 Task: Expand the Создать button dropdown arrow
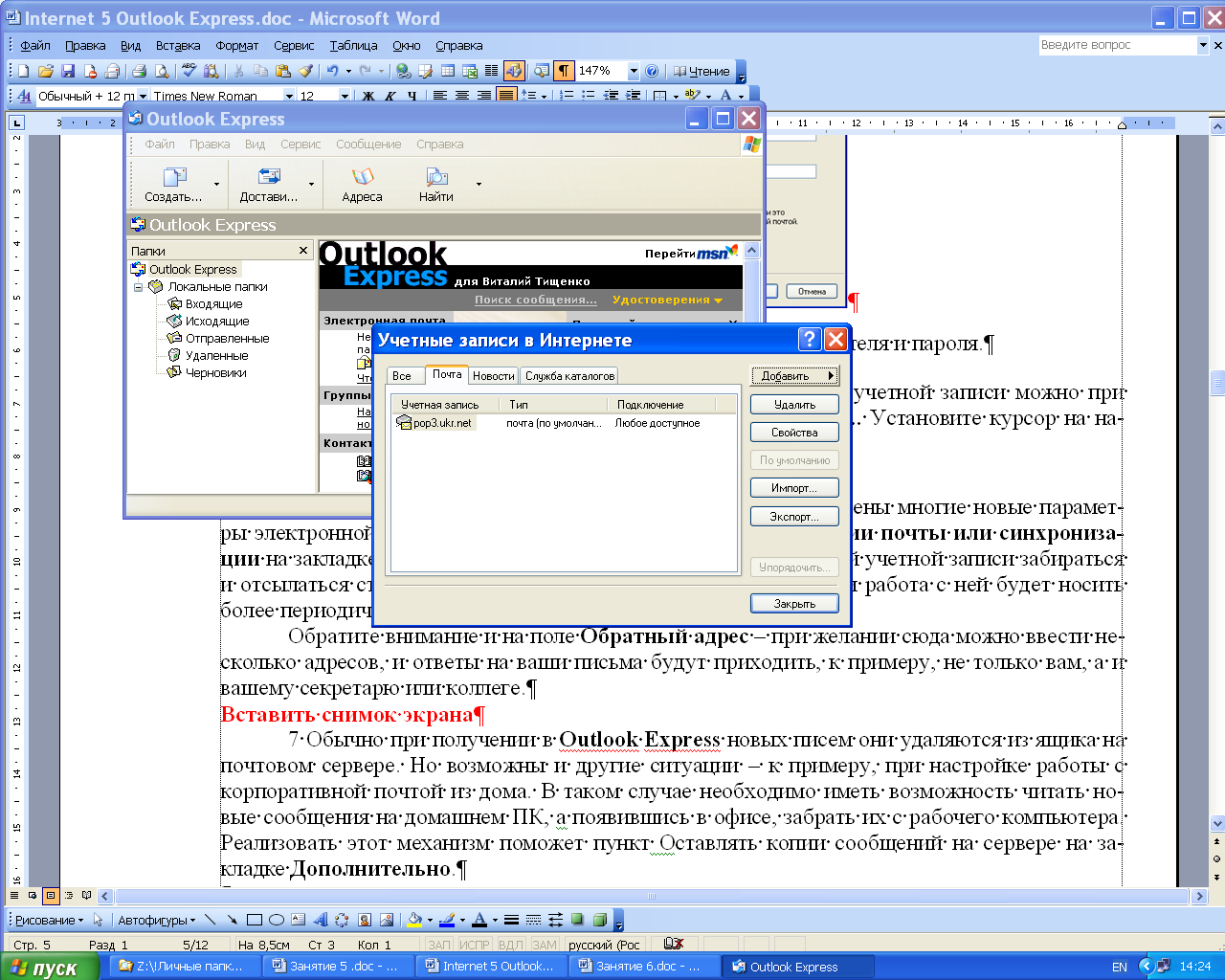tap(216, 184)
